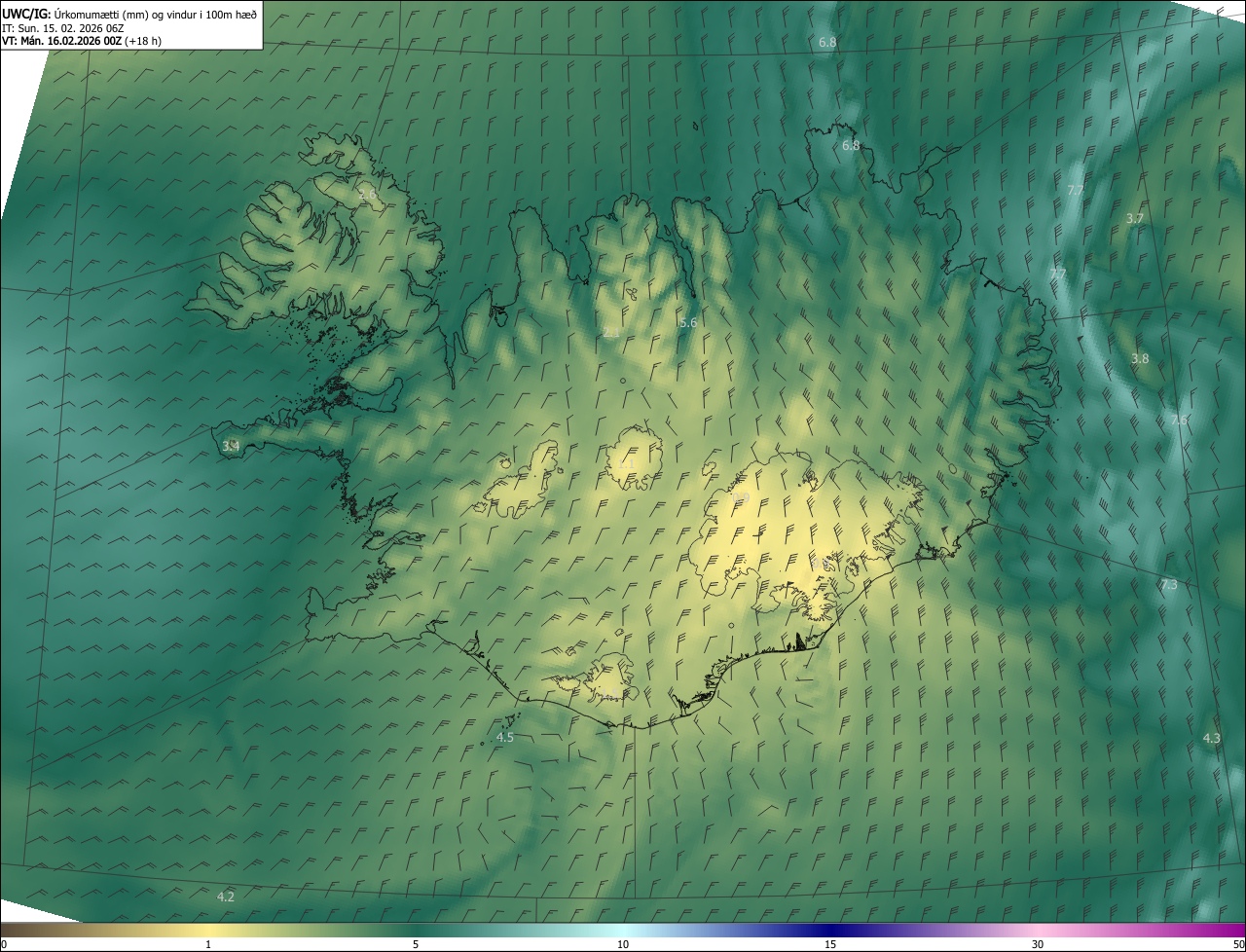Click the colorbar tick label 50
This screenshot has width=1246, height=952.
1238,945
